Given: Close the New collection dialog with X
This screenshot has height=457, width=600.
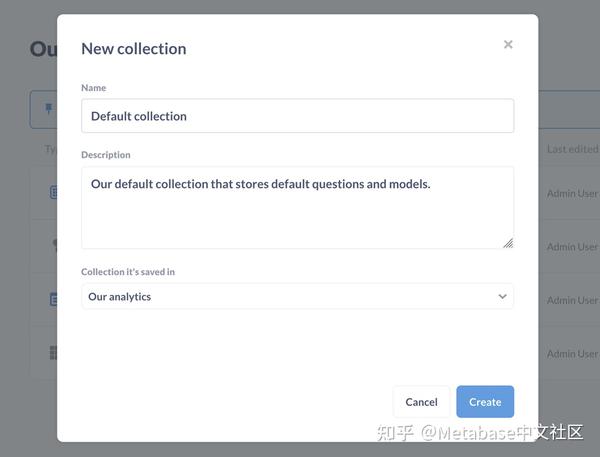Looking at the screenshot, I should click(508, 45).
